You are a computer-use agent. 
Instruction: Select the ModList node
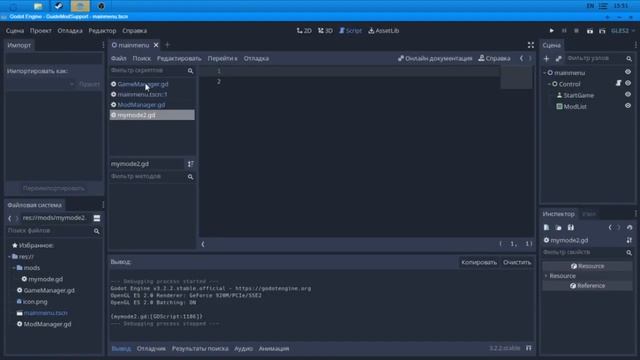pyautogui.click(x=575, y=107)
